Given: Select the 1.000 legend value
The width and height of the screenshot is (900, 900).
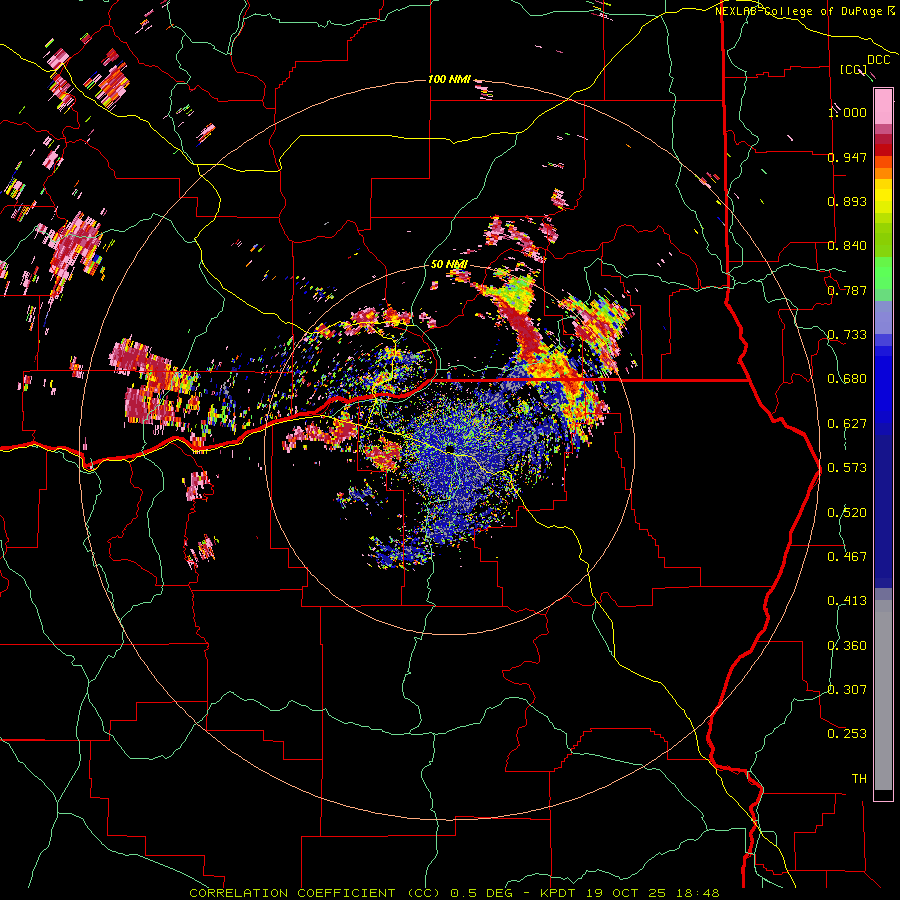Looking at the screenshot, I should (847, 112).
